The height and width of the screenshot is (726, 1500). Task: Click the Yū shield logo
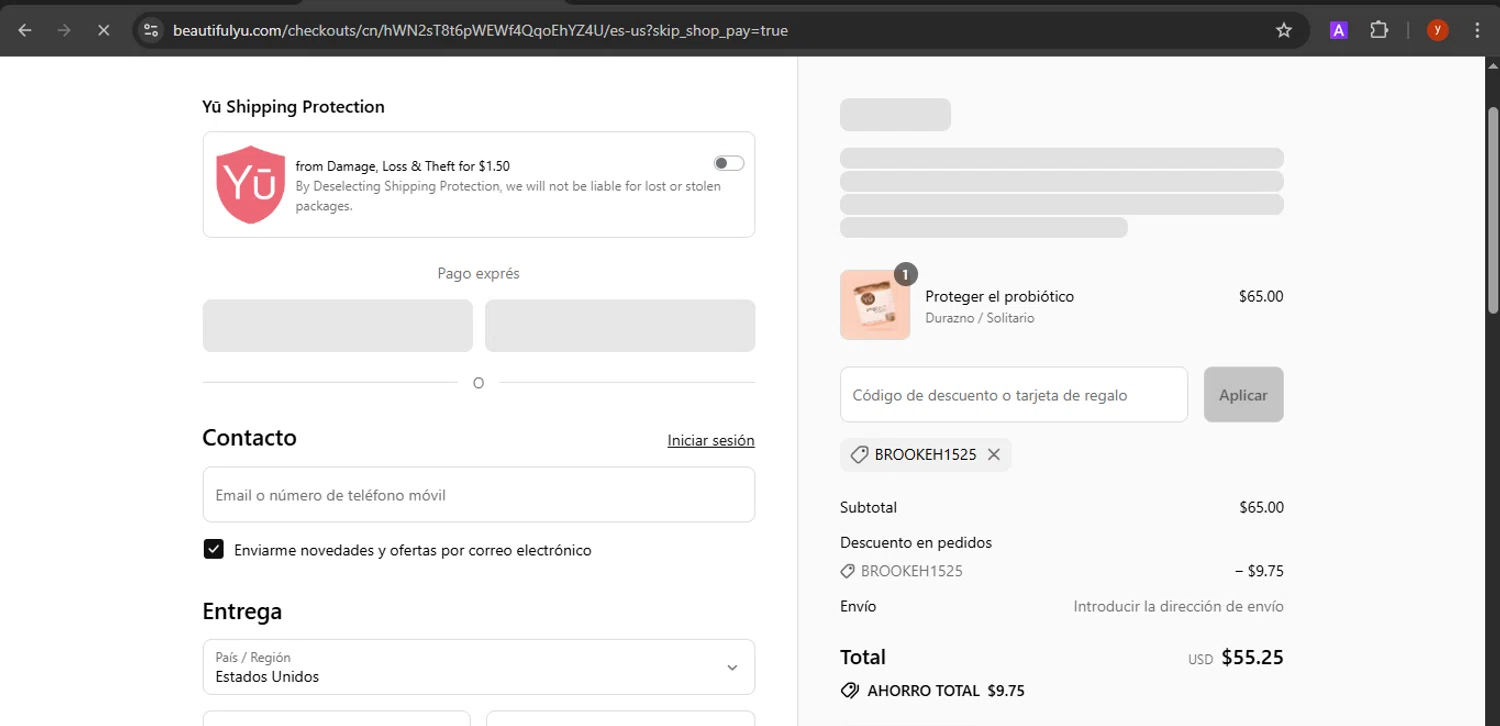[251, 184]
